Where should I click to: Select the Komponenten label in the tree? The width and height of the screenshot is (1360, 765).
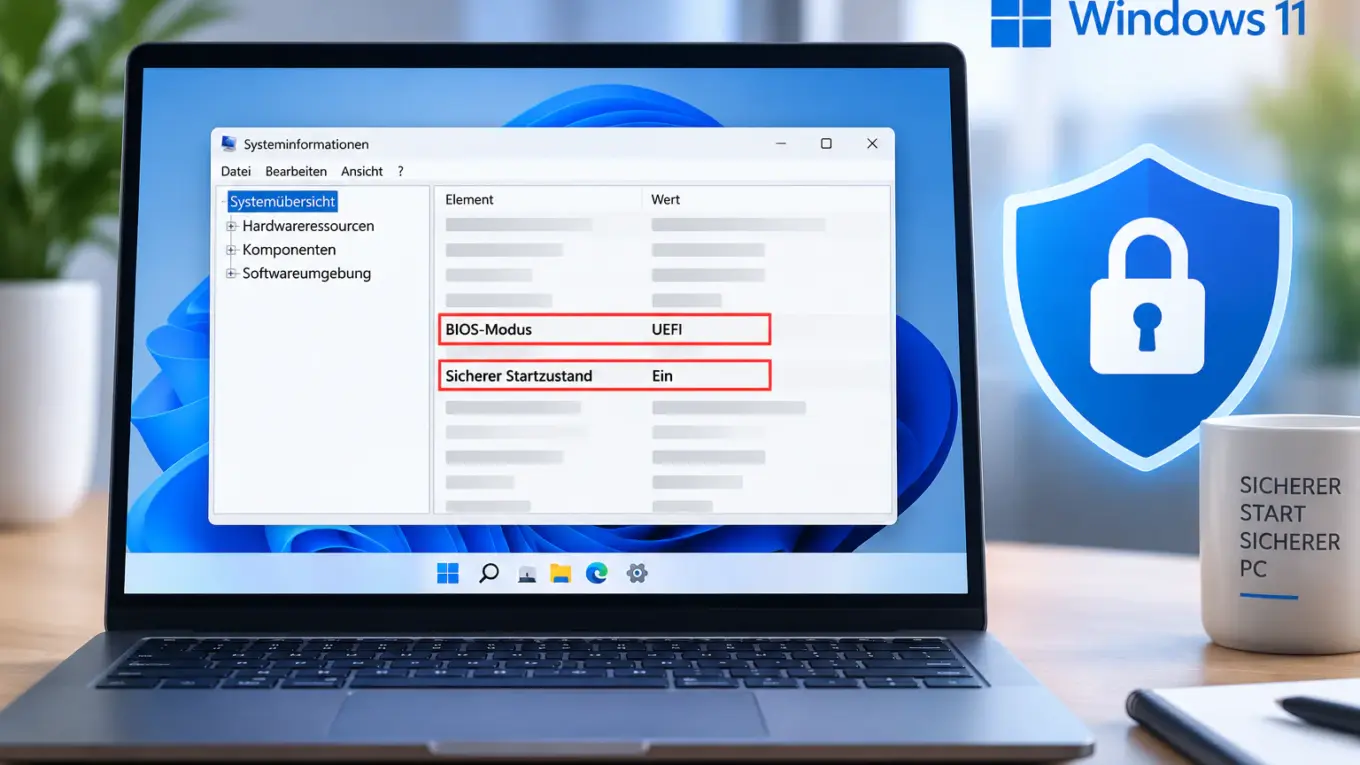click(289, 250)
